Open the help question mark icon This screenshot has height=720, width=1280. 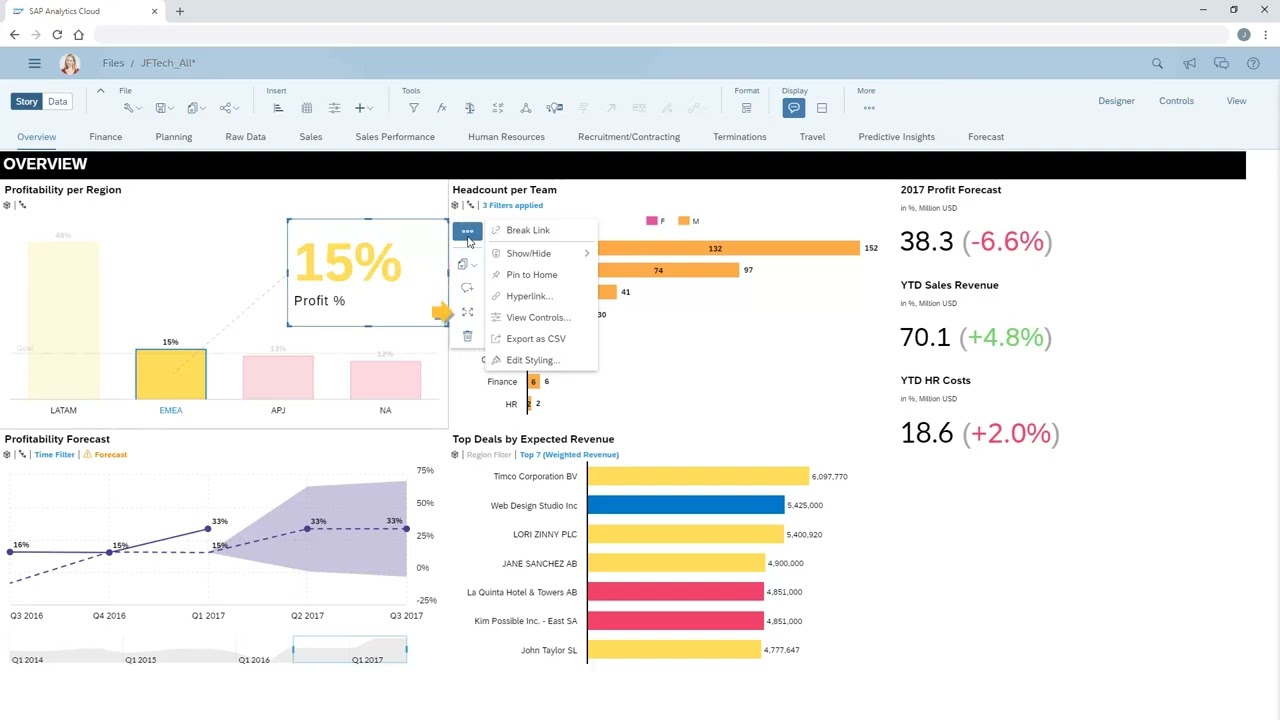pyautogui.click(x=1253, y=63)
